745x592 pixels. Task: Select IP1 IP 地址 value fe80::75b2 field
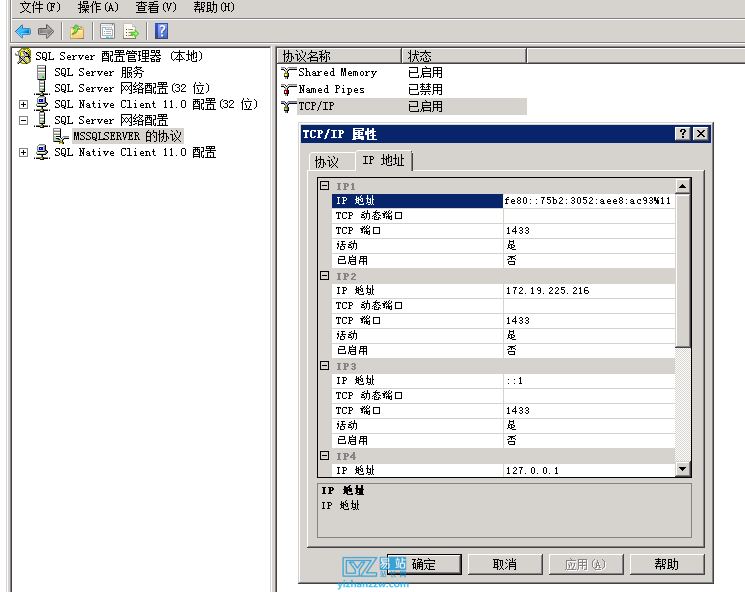click(x=589, y=201)
